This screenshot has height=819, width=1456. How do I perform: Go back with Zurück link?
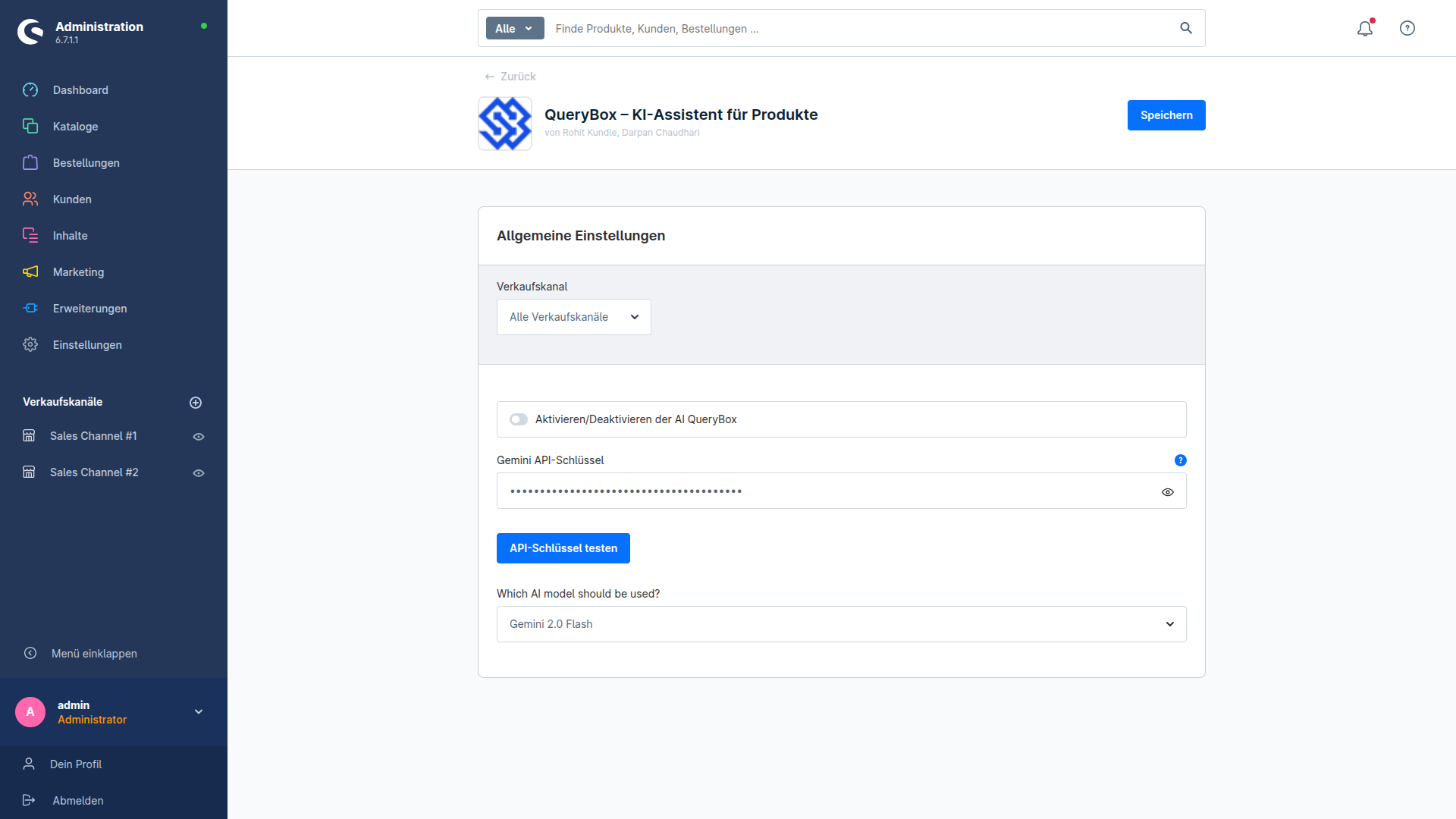(510, 77)
